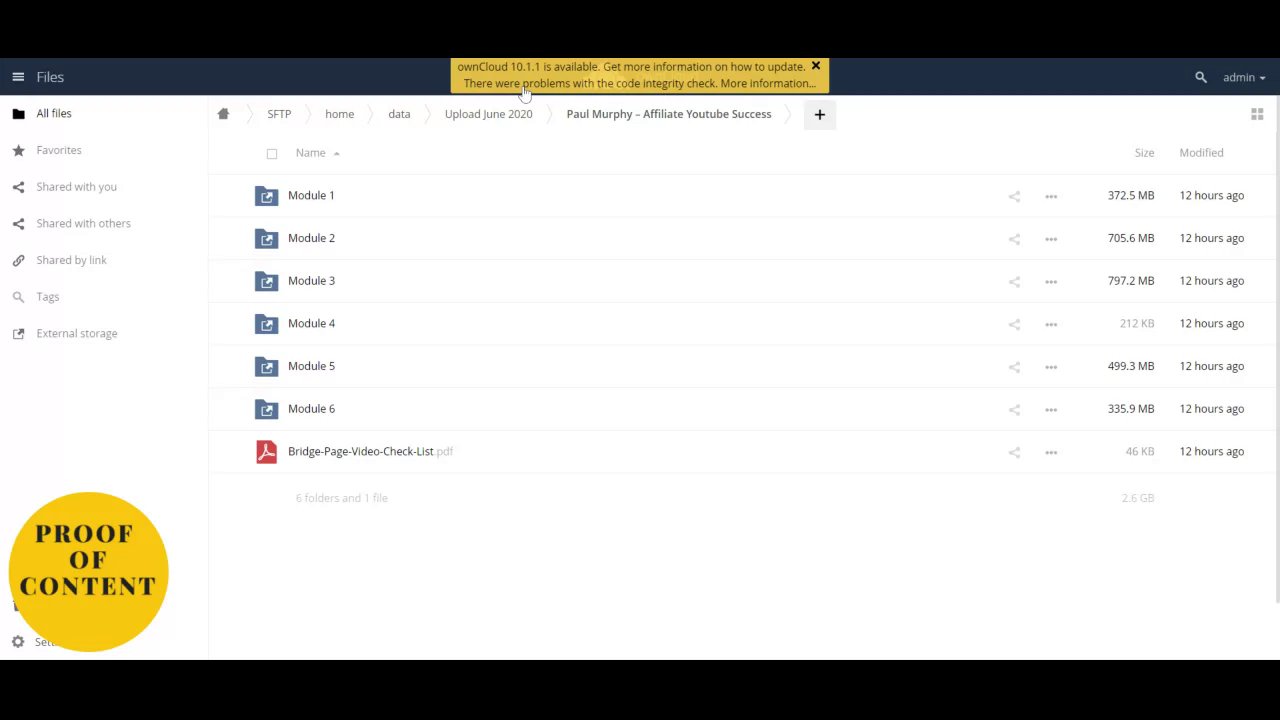Screen dimensions: 1280x720
Task: Navigate to home breadcrumb
Action: [x=339, y=114]
